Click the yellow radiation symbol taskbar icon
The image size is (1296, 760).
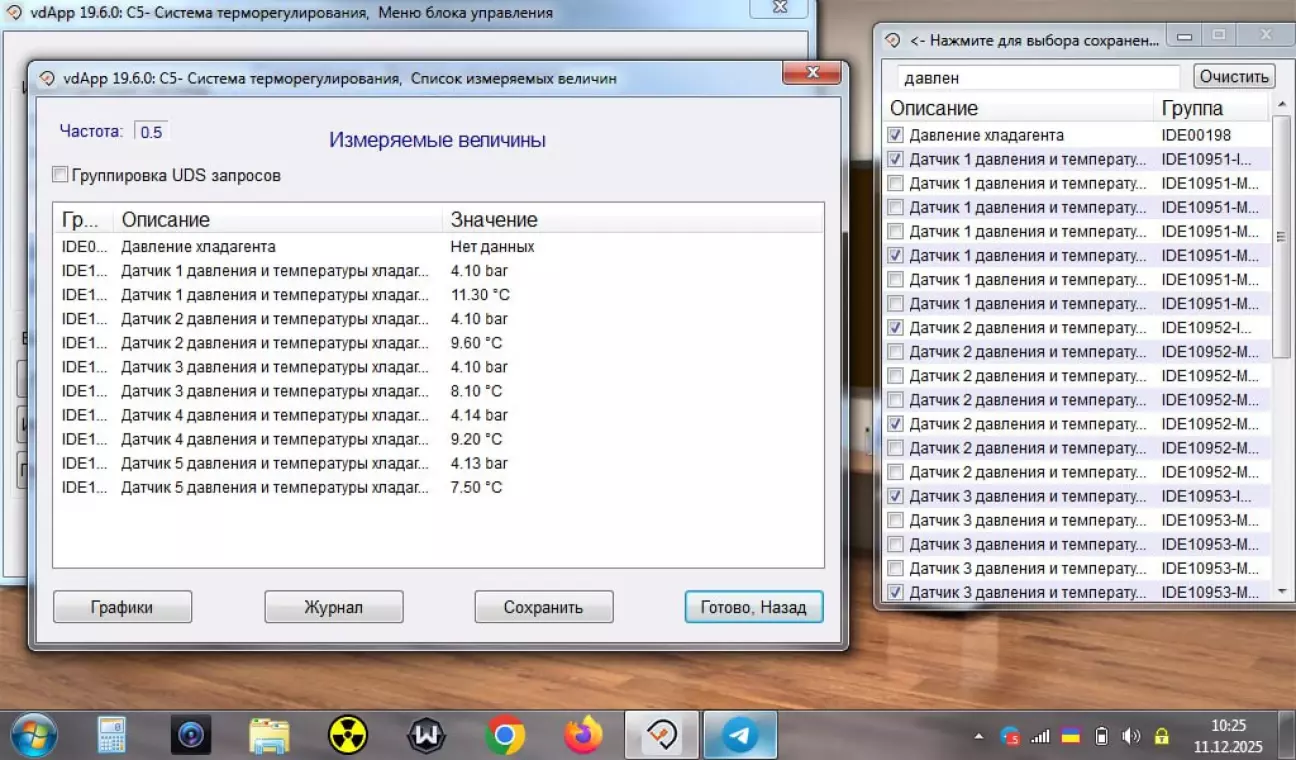(x=348, y=737)
